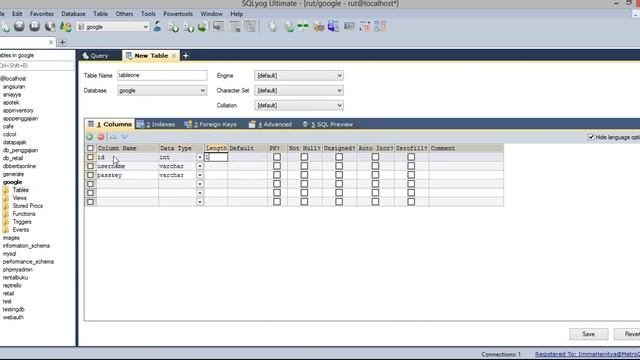This screenshot has height=360, width=640.
Task: Open the Tables folder under google
Action: pos(20,190)
